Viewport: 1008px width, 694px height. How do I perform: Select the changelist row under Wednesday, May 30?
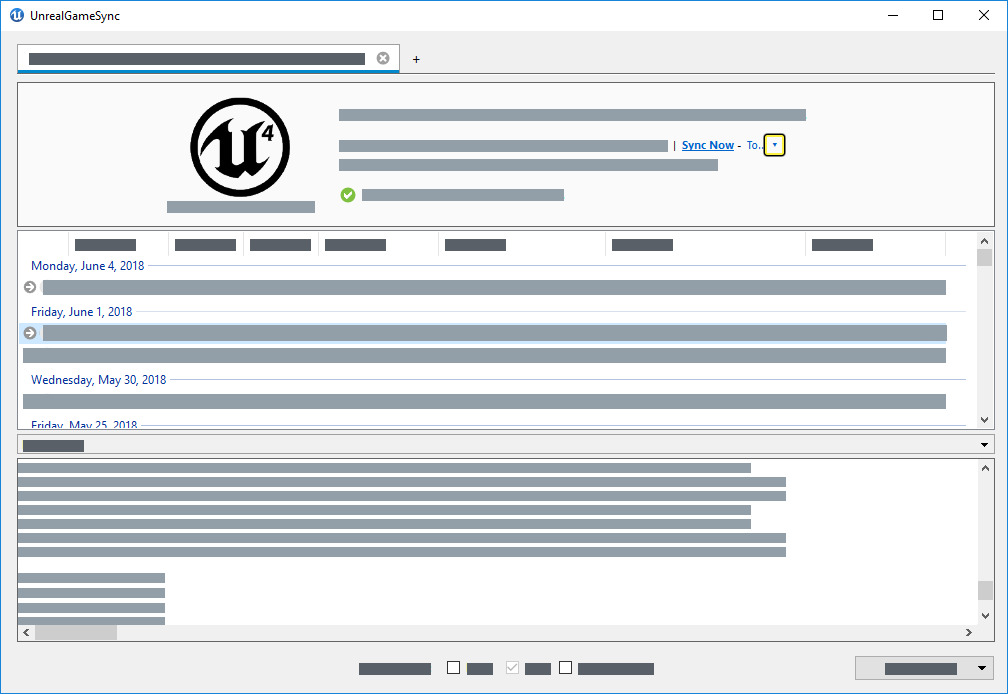pyautogui.click(x=485, y=402)
